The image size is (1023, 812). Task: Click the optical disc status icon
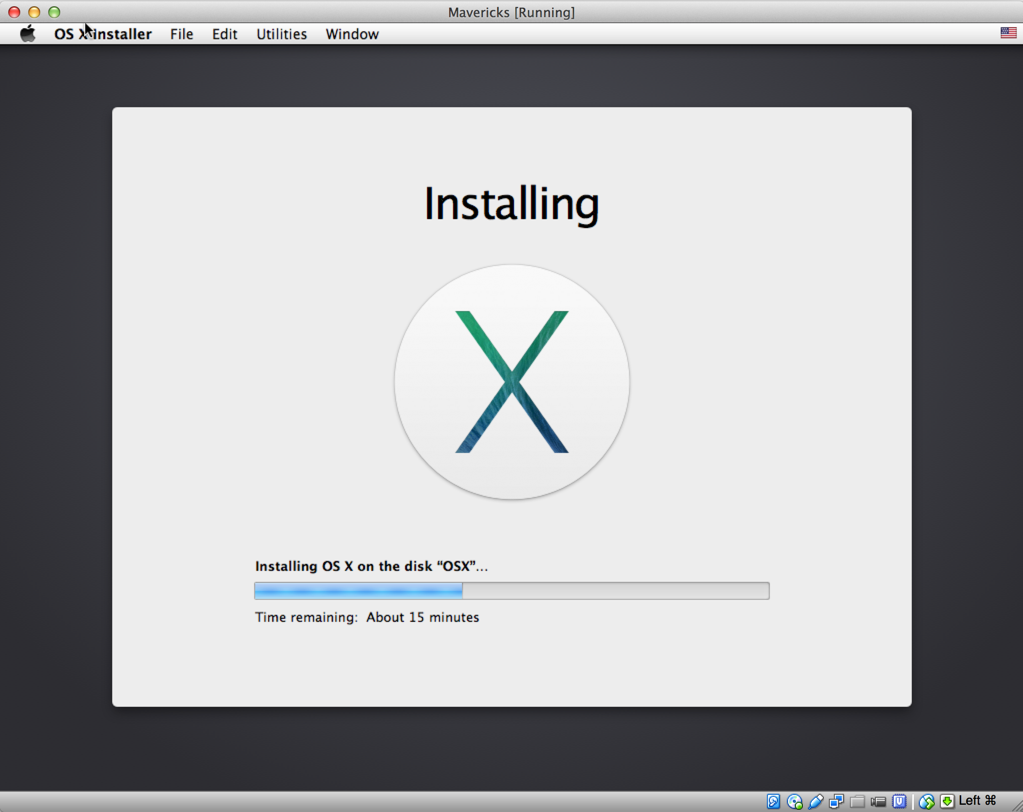pos(794,802)
